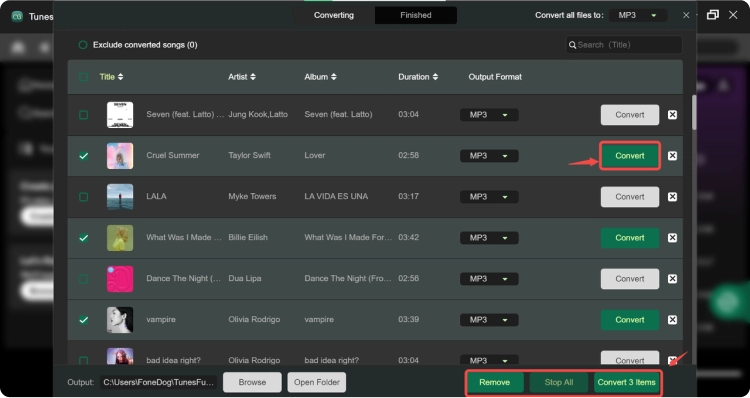Remove What Was I Made For row X icon
The height and width of the screenshot is (398, 750).
point(672,238)
